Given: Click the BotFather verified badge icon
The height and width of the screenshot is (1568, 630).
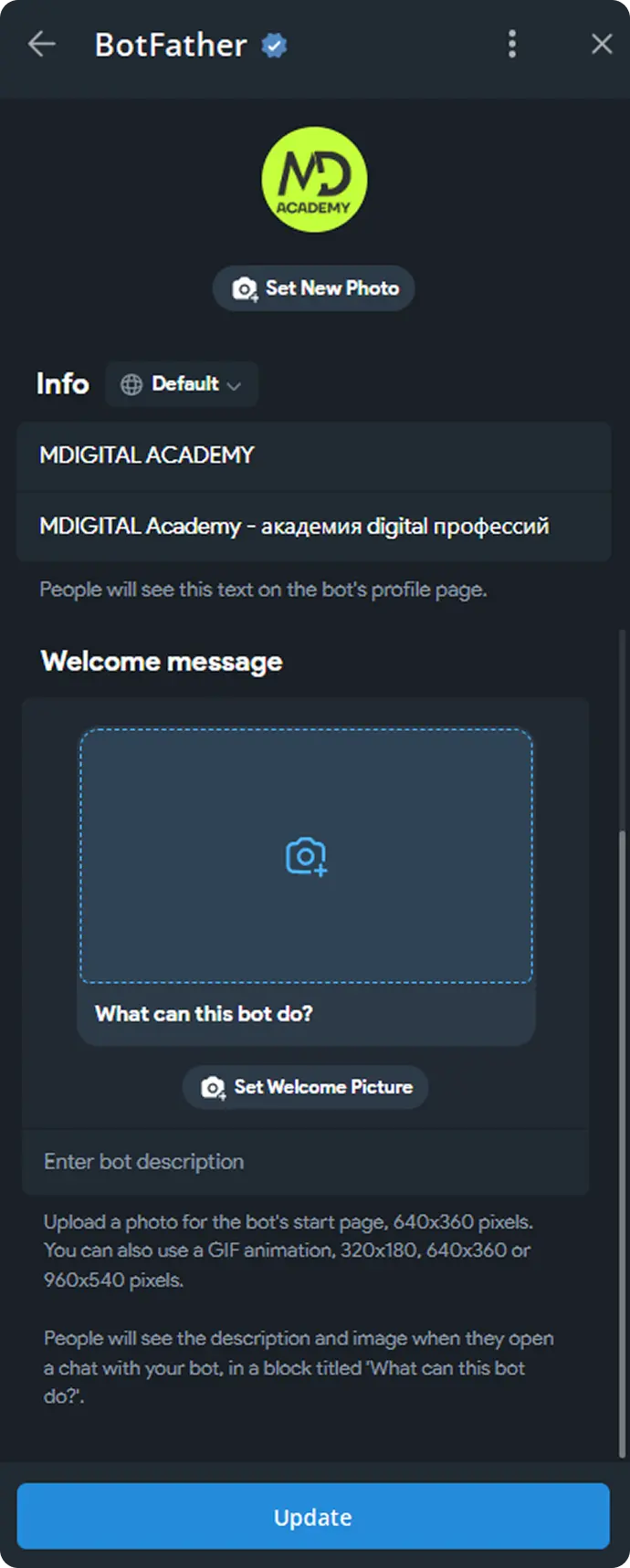Looking at the screenshot, I should (274, 45).
